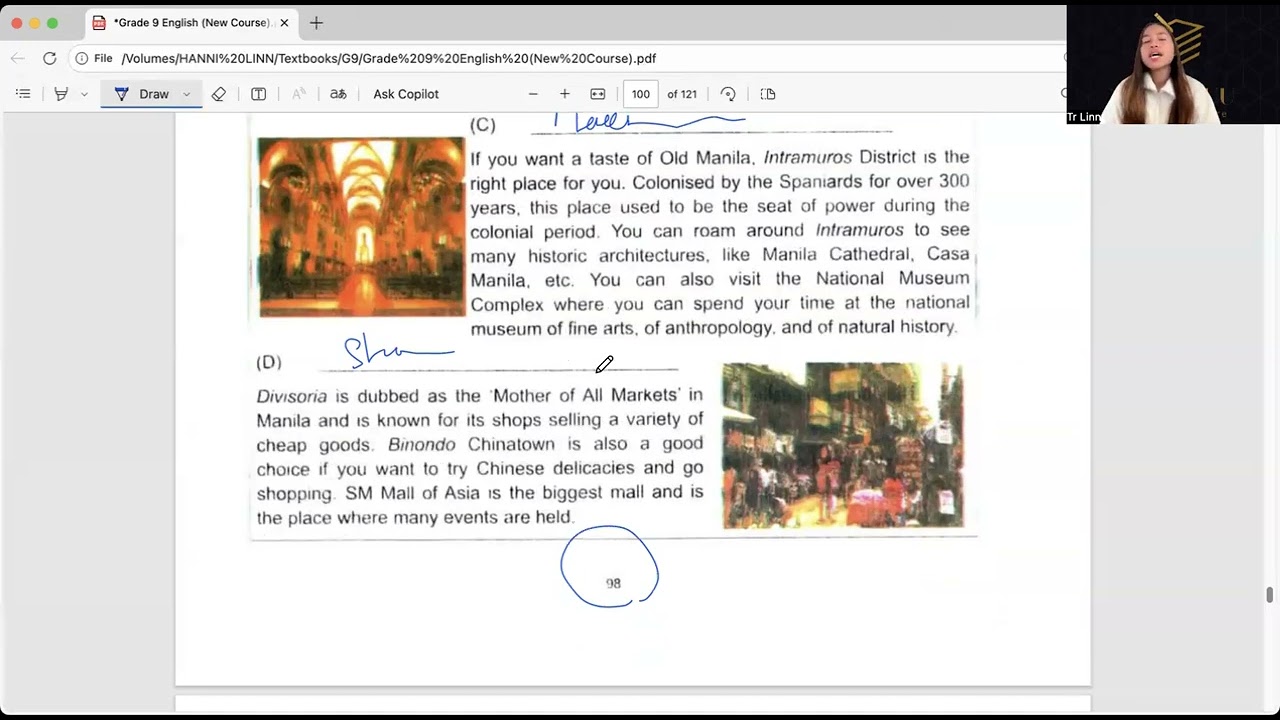Open the Draw pen options dropdown
The image size is (1280, 720).
point(186,94)
